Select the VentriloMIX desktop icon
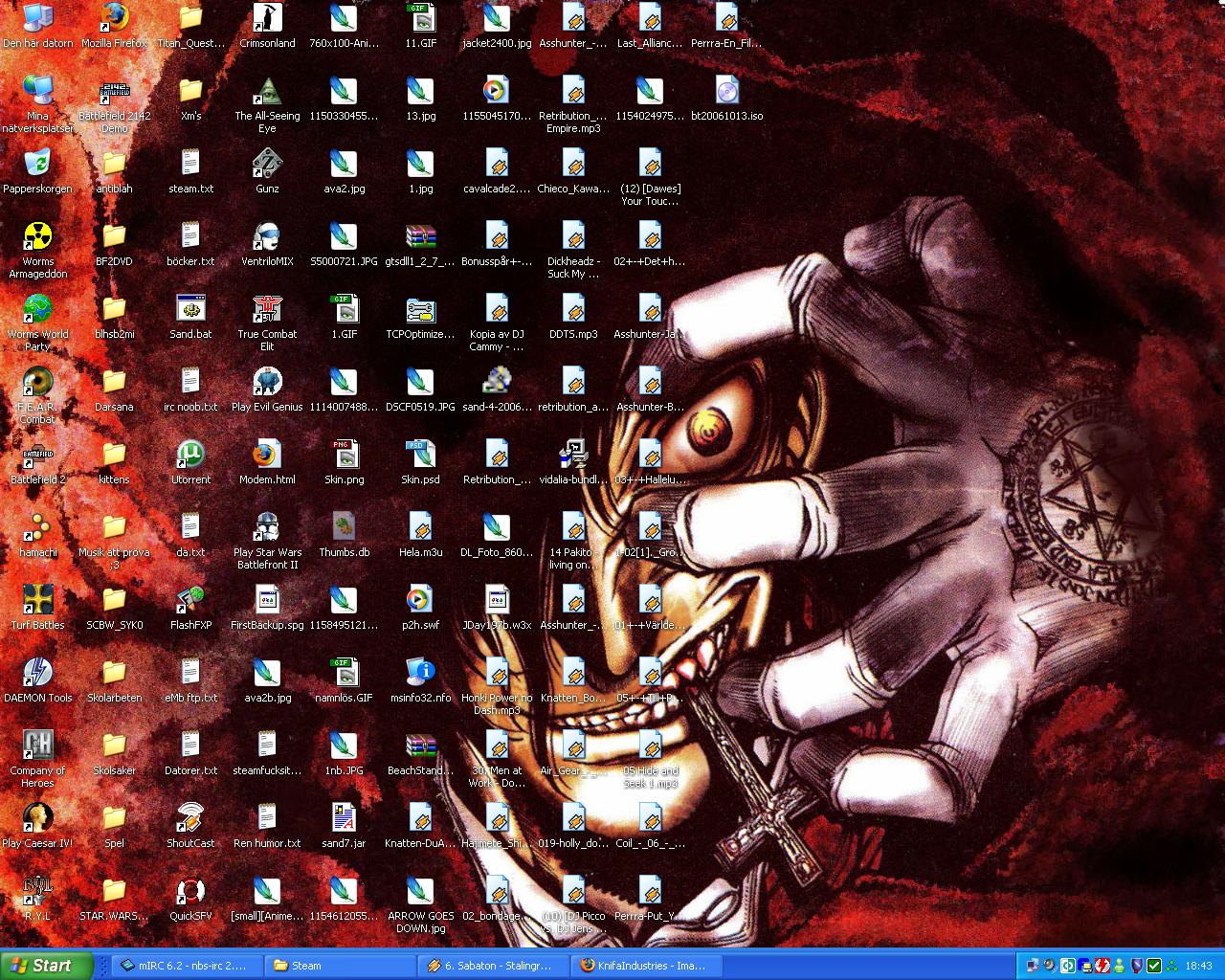 [x=267, y=237]
